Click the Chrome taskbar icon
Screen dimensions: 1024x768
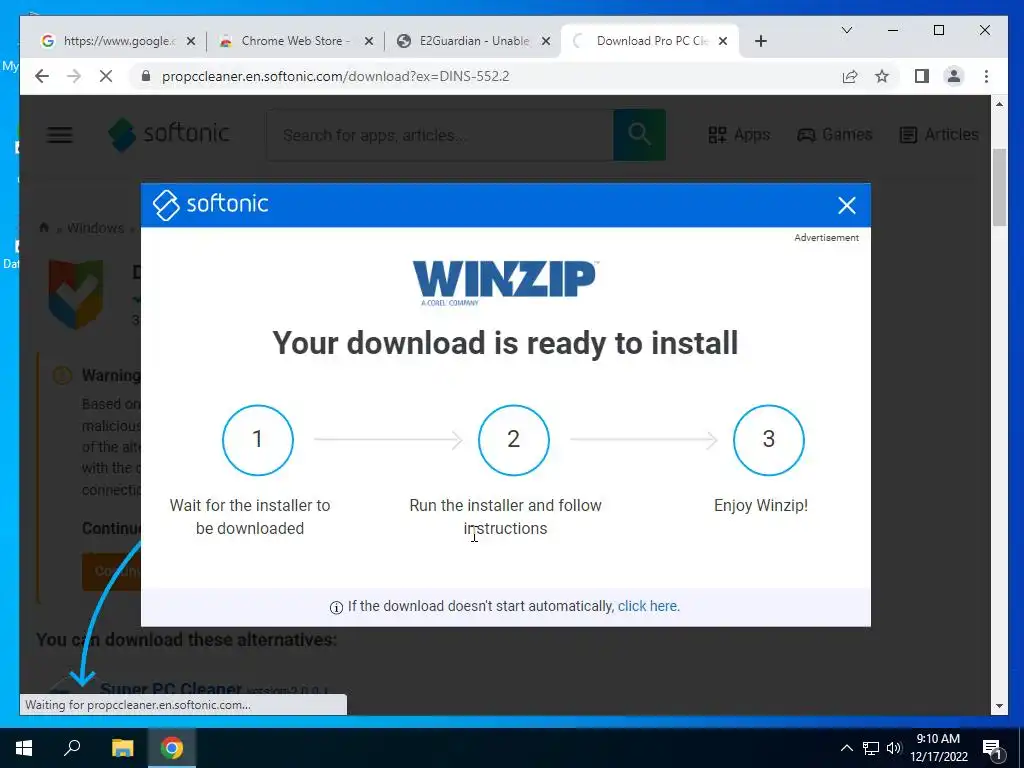(172, 748)
